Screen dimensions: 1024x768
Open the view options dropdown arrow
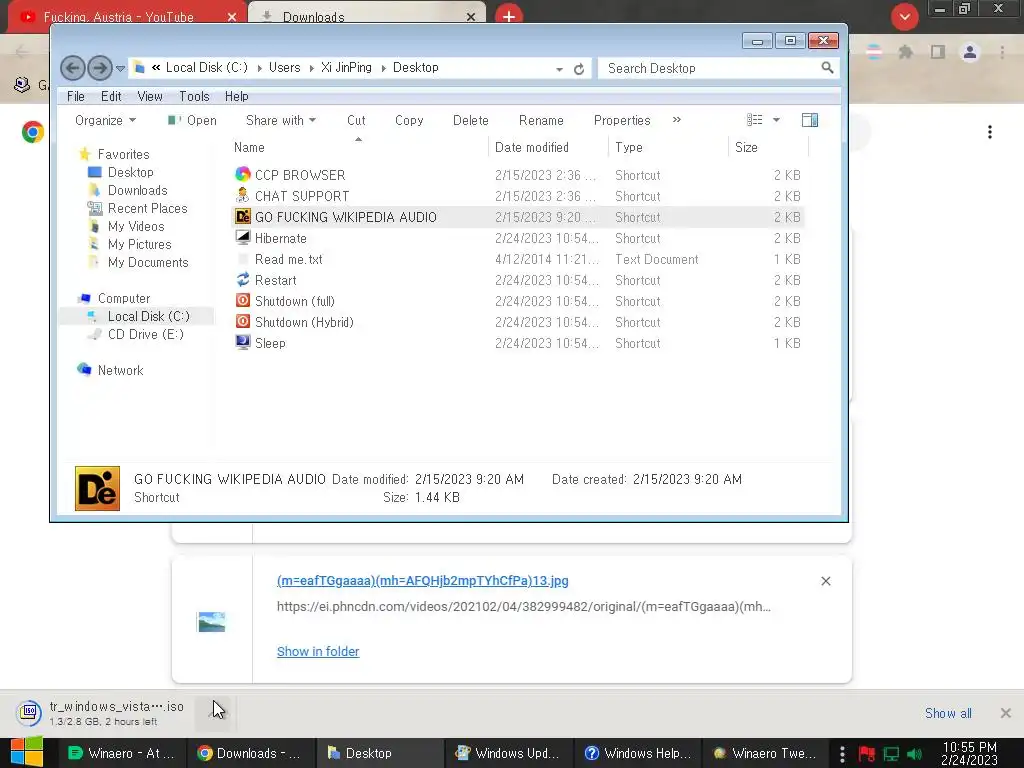776,120
